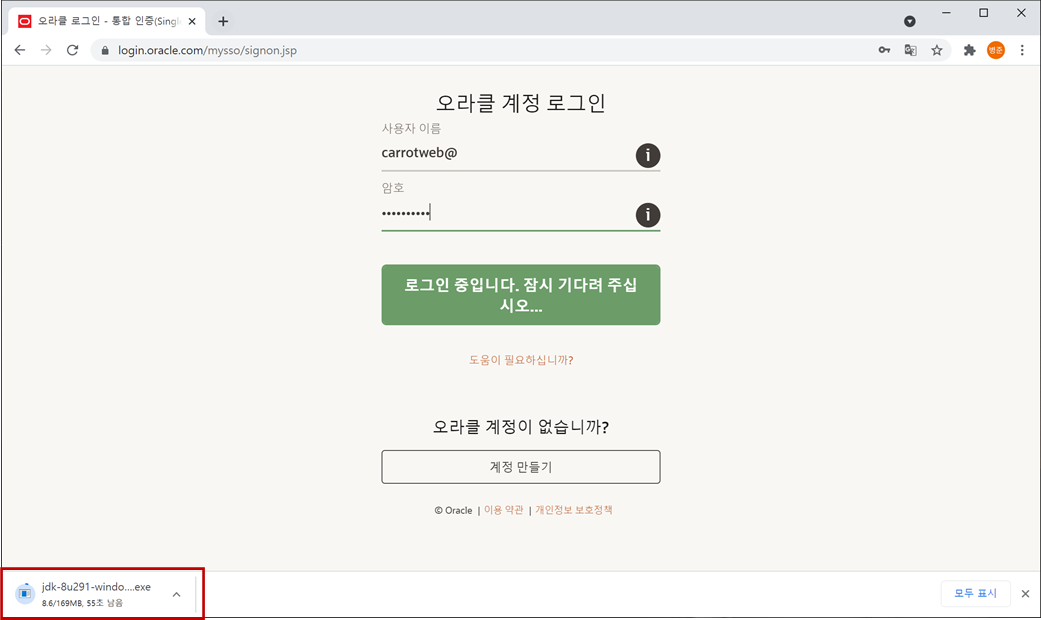
Task: Click the tab search dropdown circle
Action: coord(910,21)
